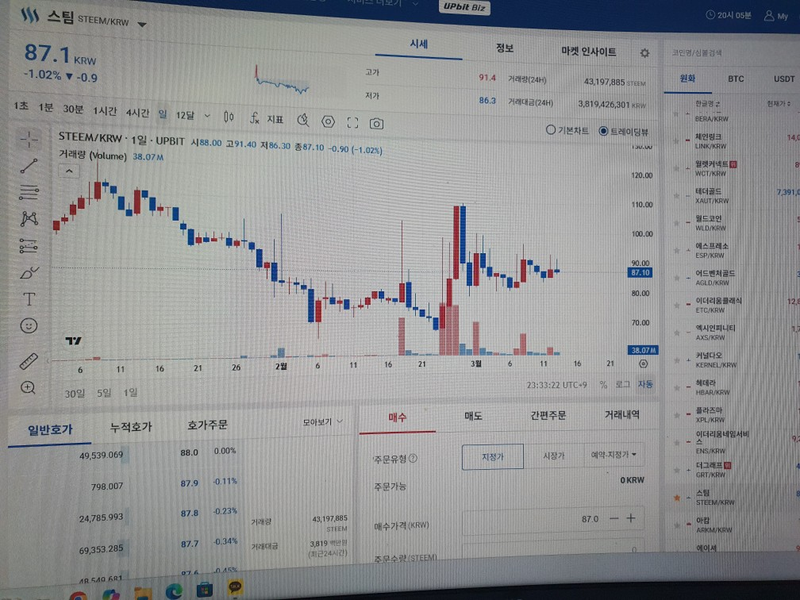Increase the buy price with plus stepper
The height and width of the screenshot is (600, 800).
click(631, 518)
